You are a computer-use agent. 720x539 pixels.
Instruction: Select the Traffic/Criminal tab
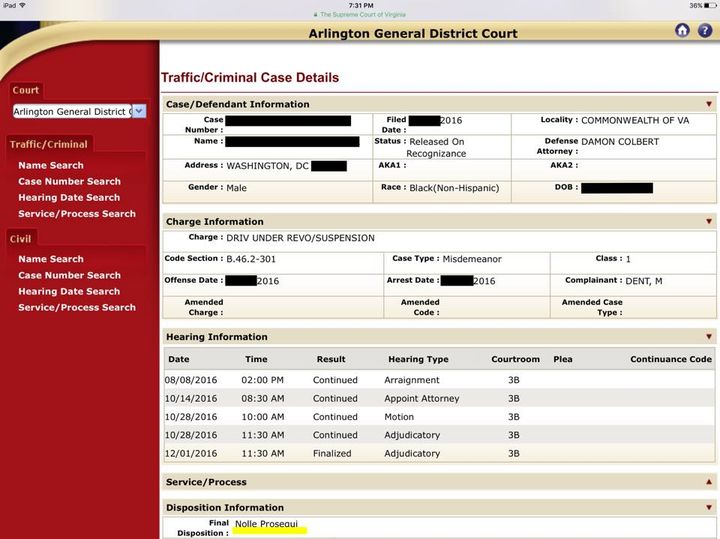pyautogui.click(x=49, y=145)
